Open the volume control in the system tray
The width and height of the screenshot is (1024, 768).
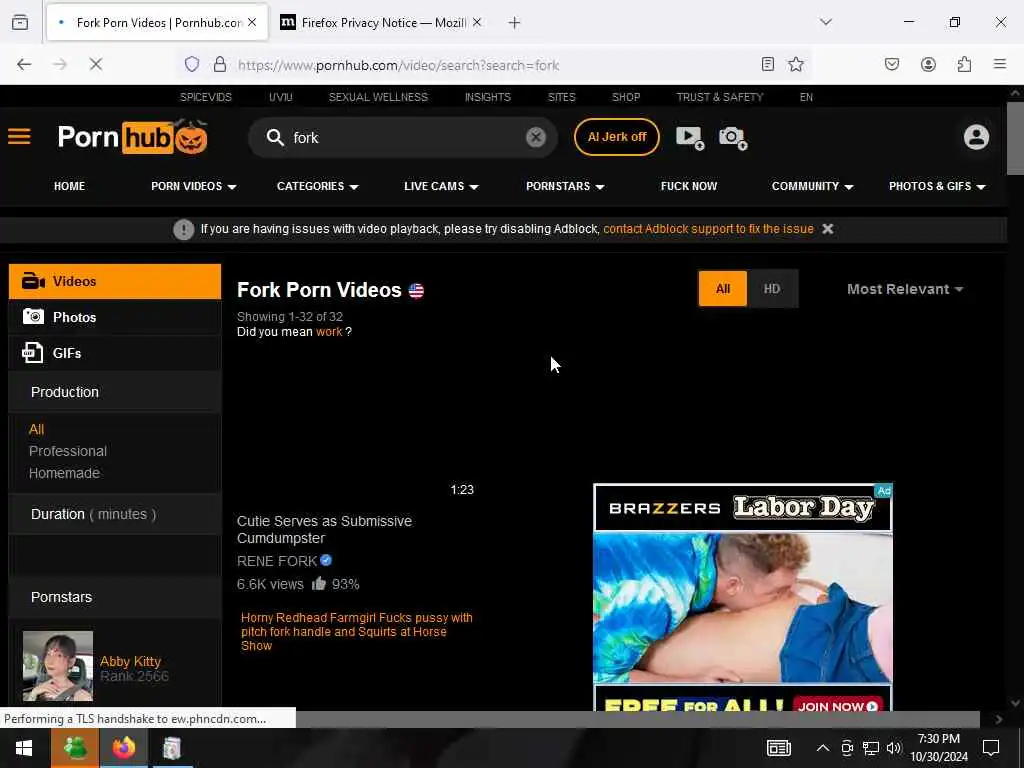[x=893, y=748]
